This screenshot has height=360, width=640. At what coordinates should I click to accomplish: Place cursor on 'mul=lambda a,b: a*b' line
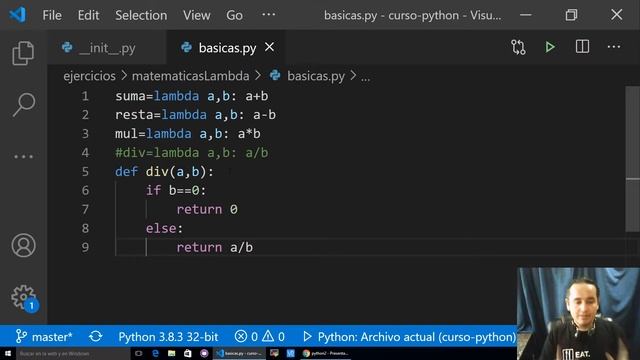pyautogui.click(x=188, y=133)
